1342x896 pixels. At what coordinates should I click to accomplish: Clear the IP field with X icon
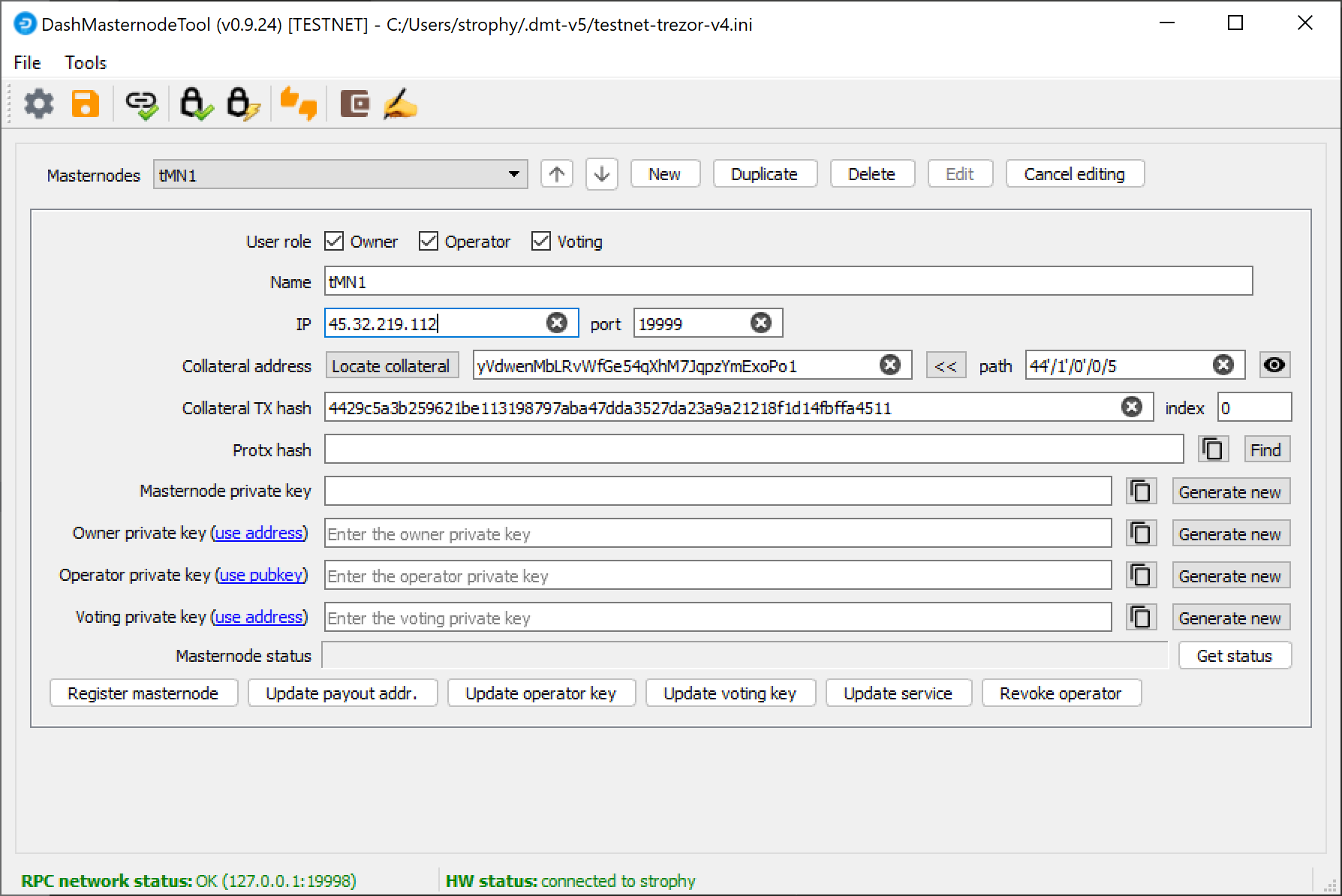(x=557, y=323)
